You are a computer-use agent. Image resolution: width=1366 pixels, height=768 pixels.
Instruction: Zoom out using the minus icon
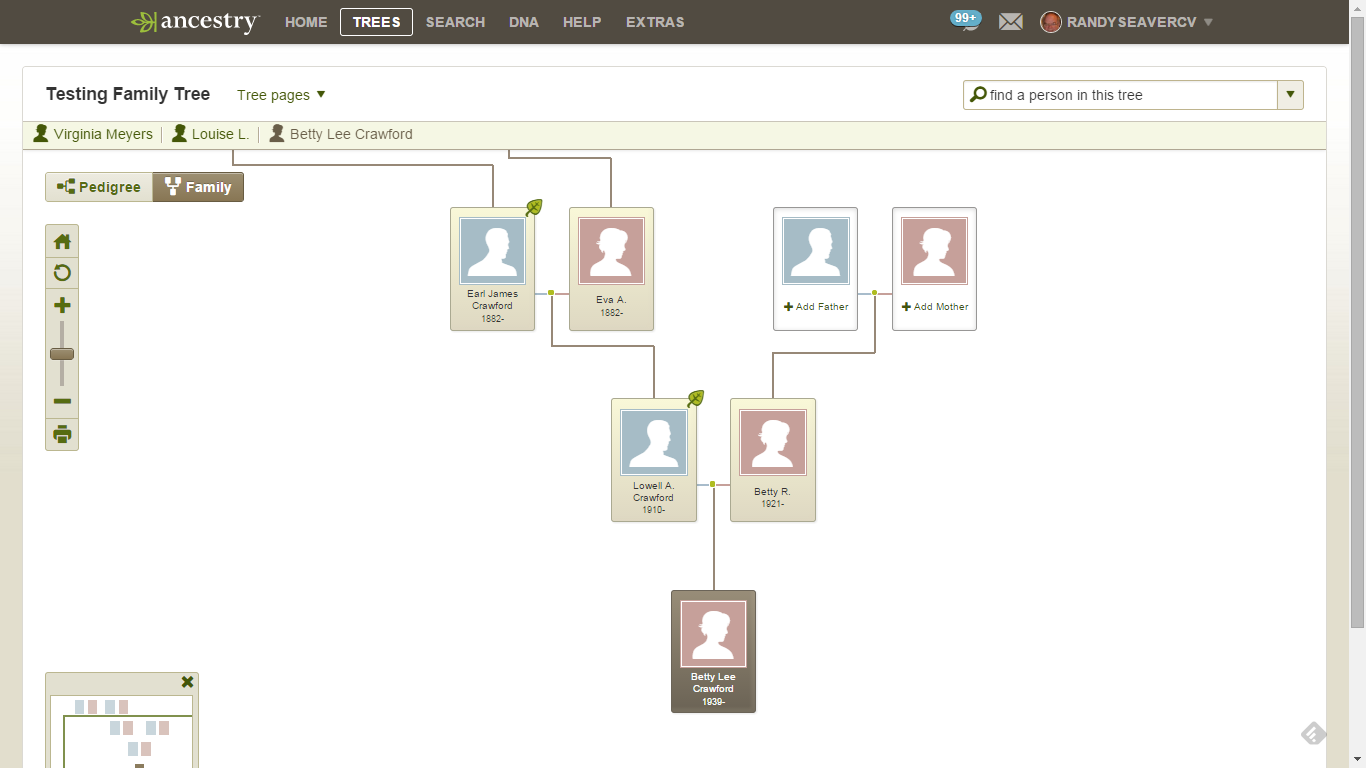[x=61, y=400]
